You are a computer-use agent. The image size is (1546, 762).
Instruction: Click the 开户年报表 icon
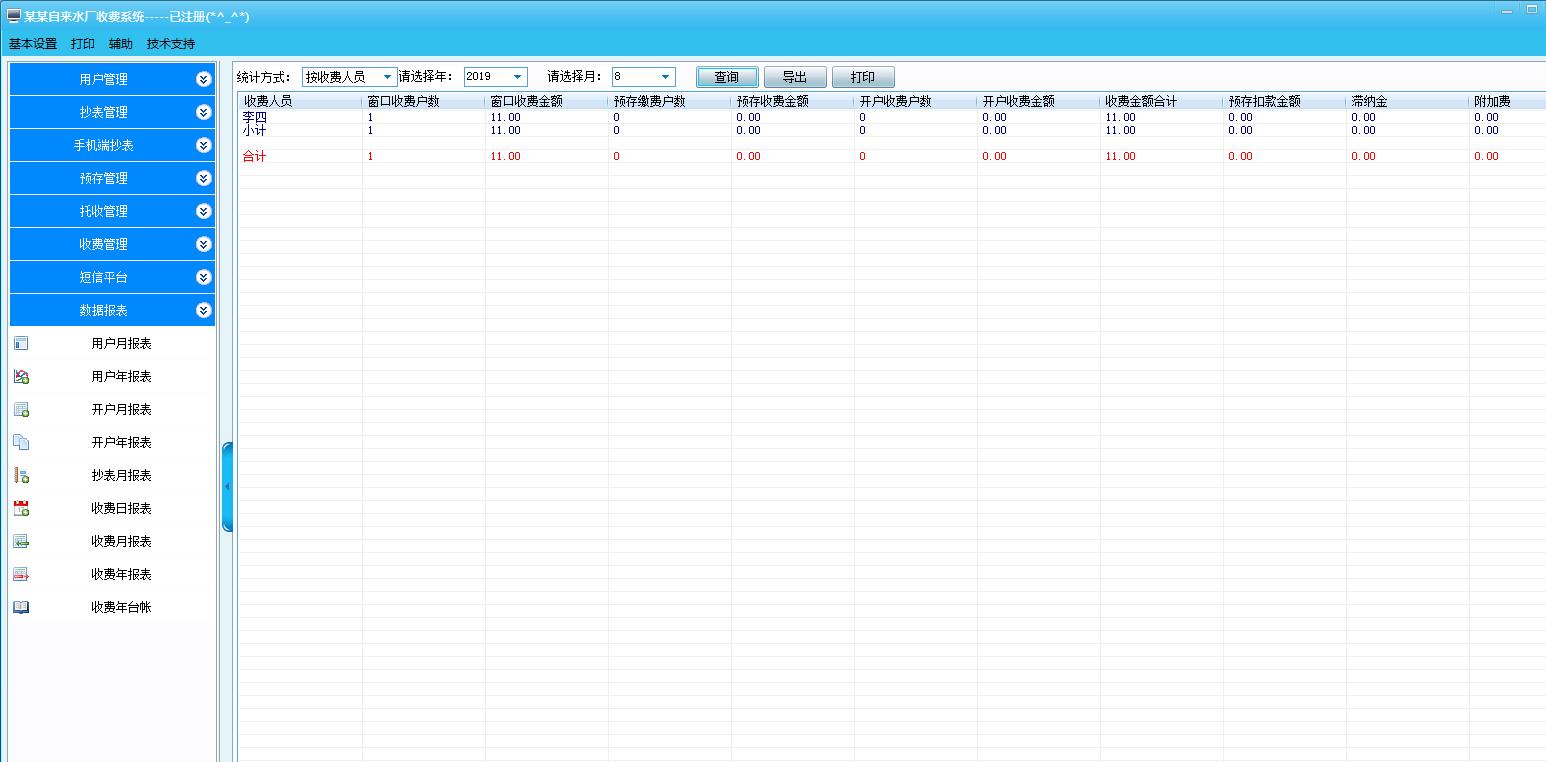pos(21,442)
